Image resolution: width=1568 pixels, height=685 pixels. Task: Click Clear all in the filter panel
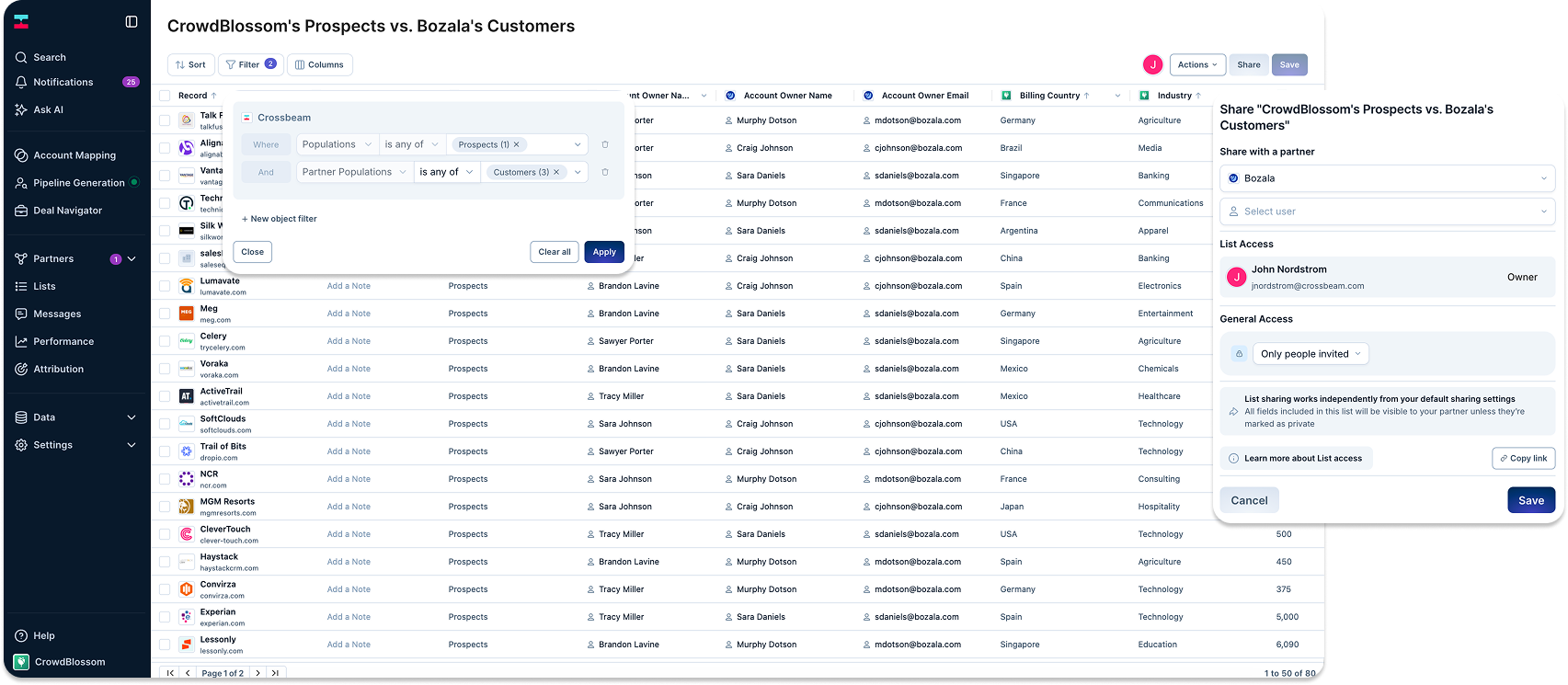[x=555, y=252]
